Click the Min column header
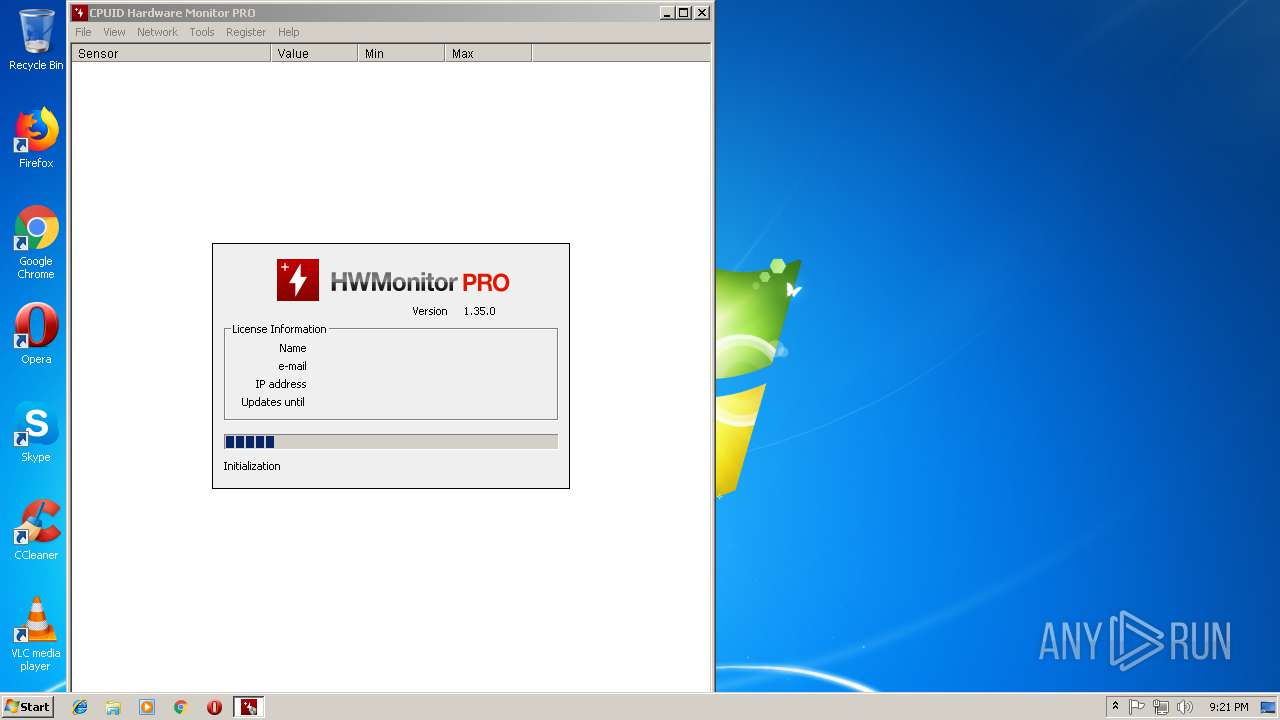 (401, 53)
